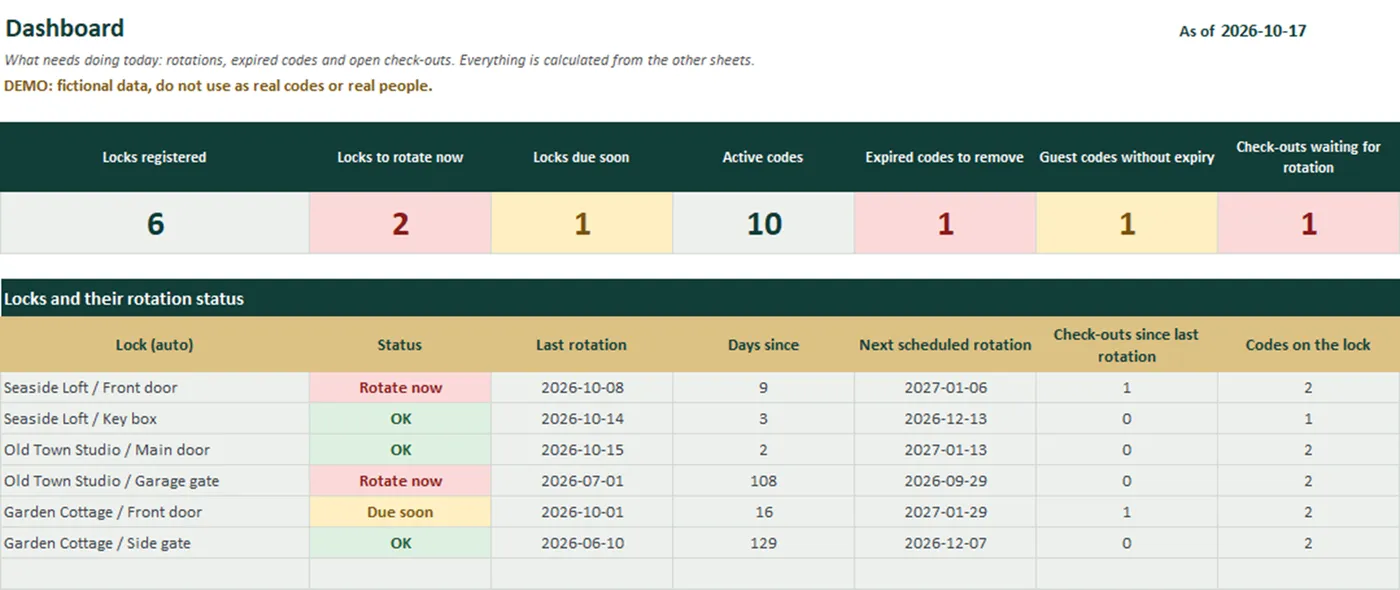Click the Guest codes without expiry header
This screenshot has width=1400, height=590.
click(x=1127, y=157)
